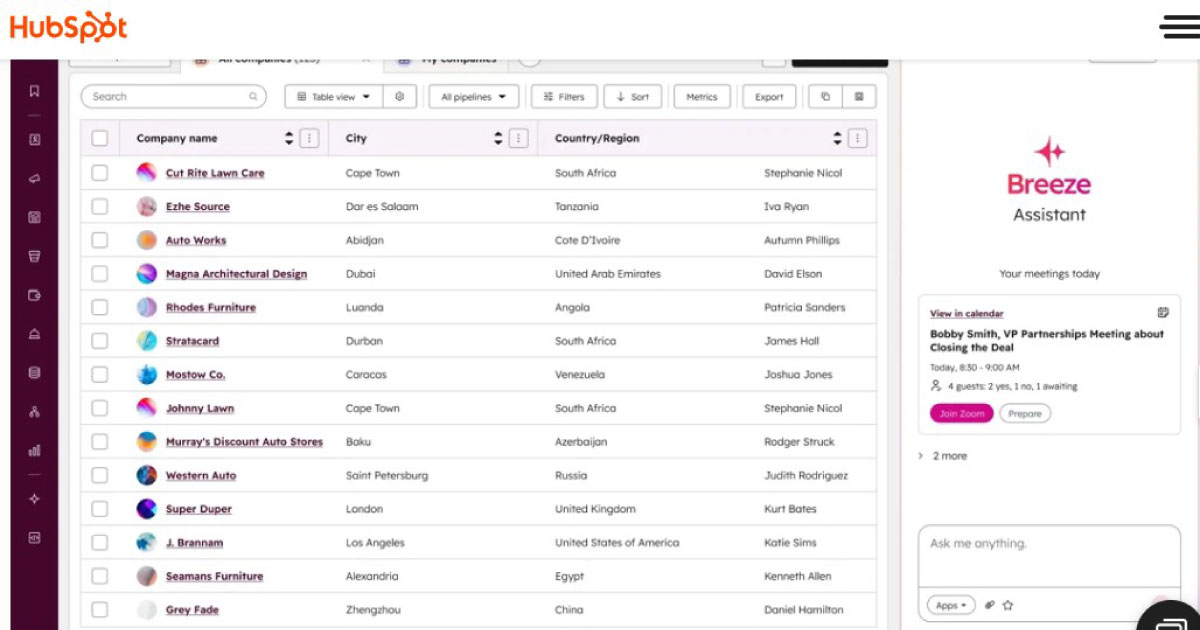Viewport: 1200px width, 630px height.
Task: Open the contacts icon in the sidebar
Action: point(34,140)
